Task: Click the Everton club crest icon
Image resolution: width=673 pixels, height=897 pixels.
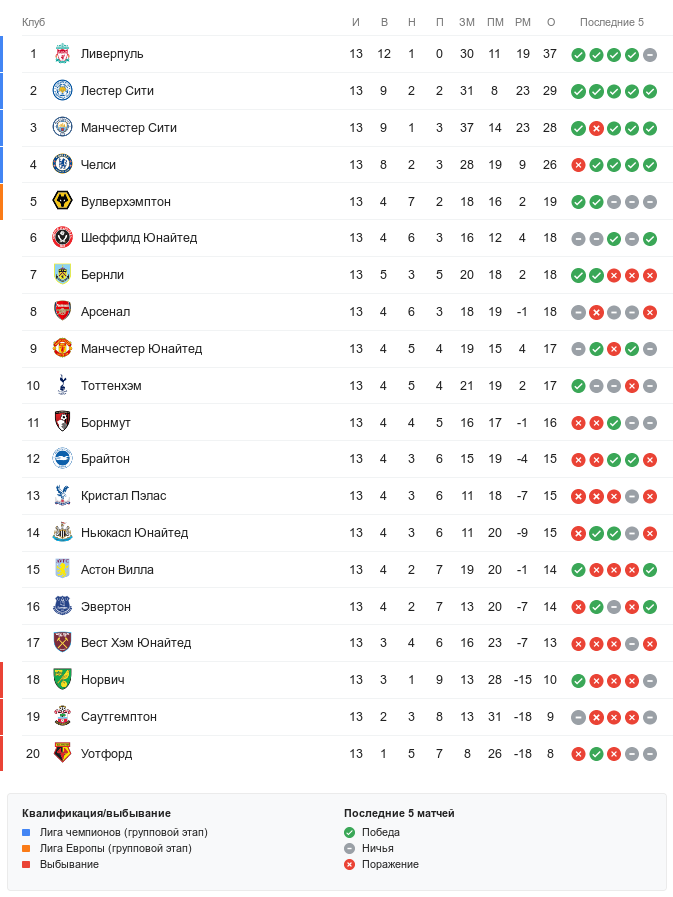Action: (x=62, y=607)
